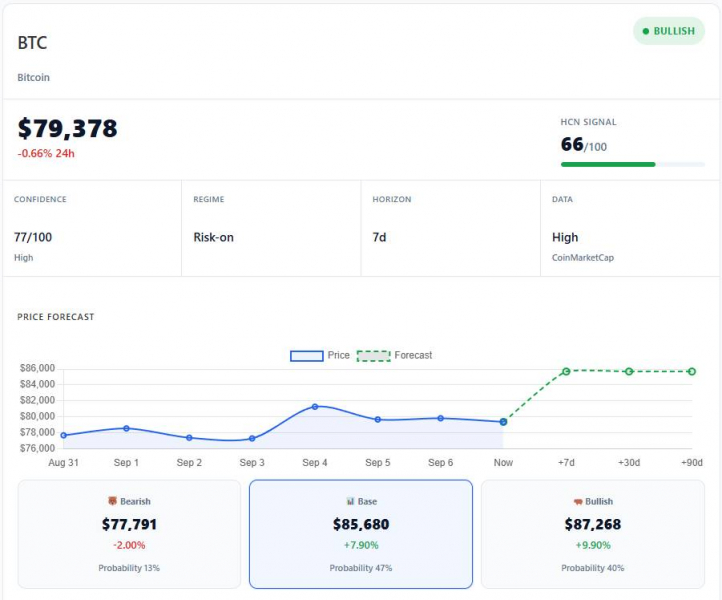This screenshot has height=600, width=722.
Task: Click the Sep 3 price data point
Action: pyautogui.click(x=252, y=438)
